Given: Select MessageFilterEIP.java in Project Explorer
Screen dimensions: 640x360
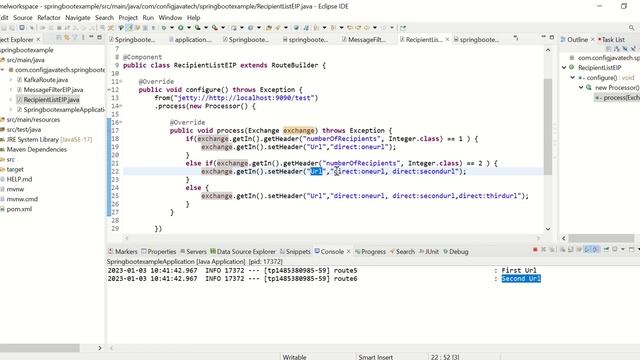Looking at the screenshot, I should tap(53, 89).
